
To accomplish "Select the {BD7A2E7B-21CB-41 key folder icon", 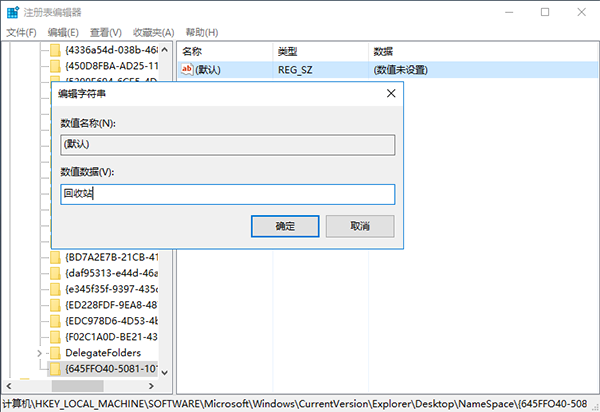I will pyautogui.click(x=55, y=257).
